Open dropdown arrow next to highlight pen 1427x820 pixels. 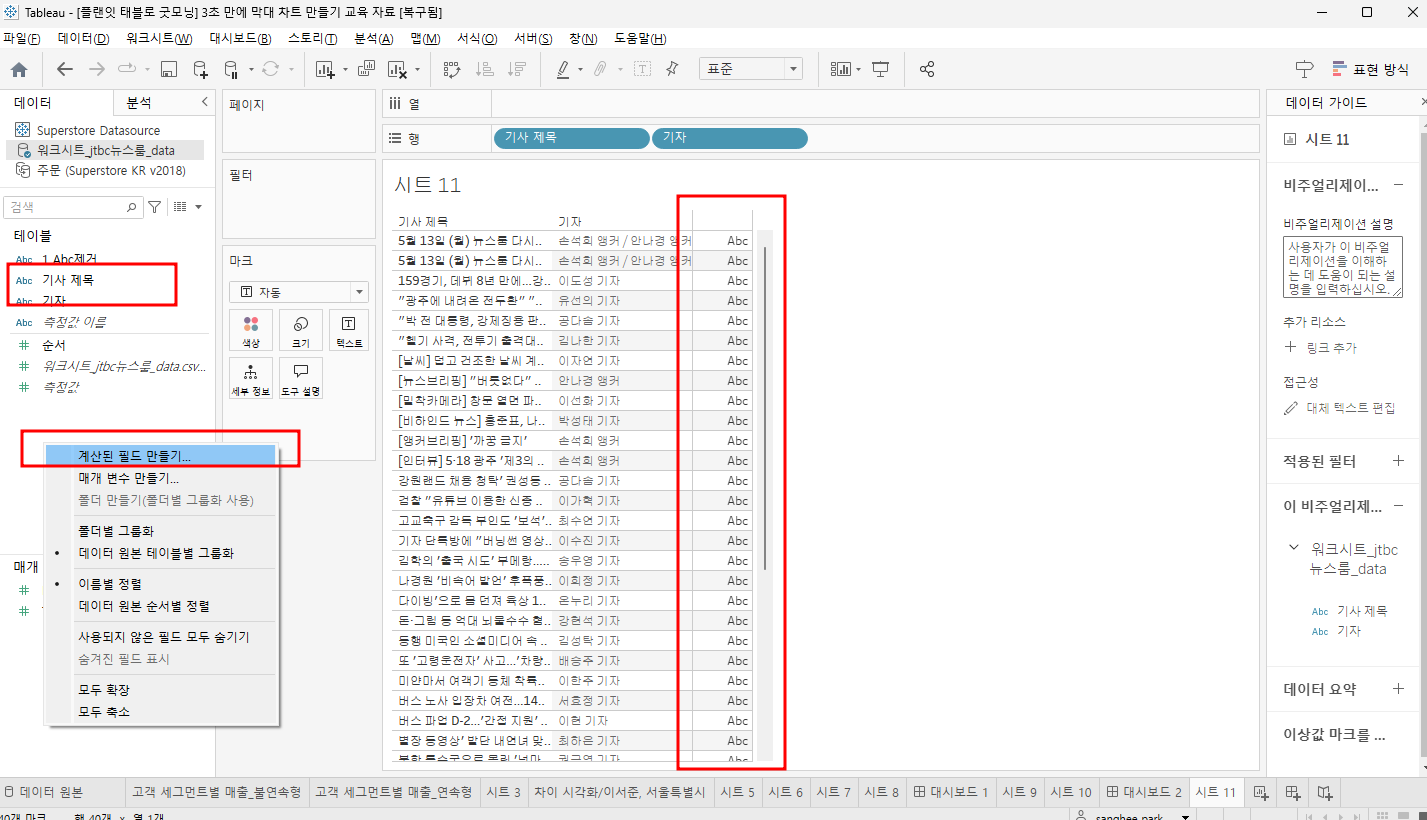[580, 70]
